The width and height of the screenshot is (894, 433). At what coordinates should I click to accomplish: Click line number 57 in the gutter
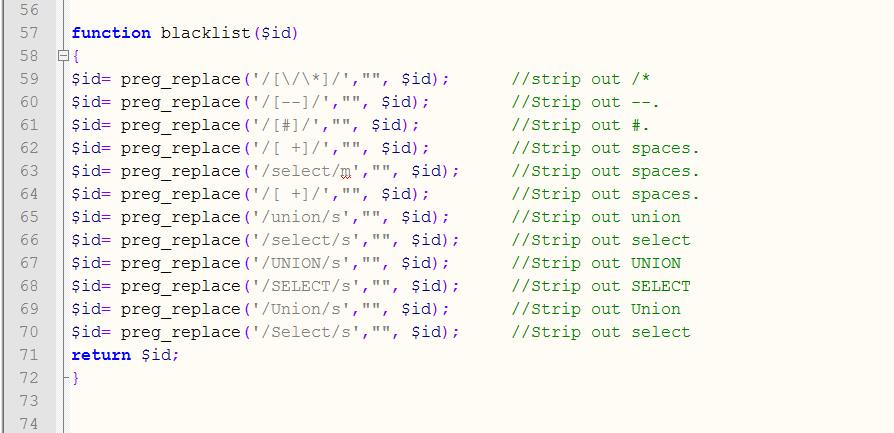[28, 33]
